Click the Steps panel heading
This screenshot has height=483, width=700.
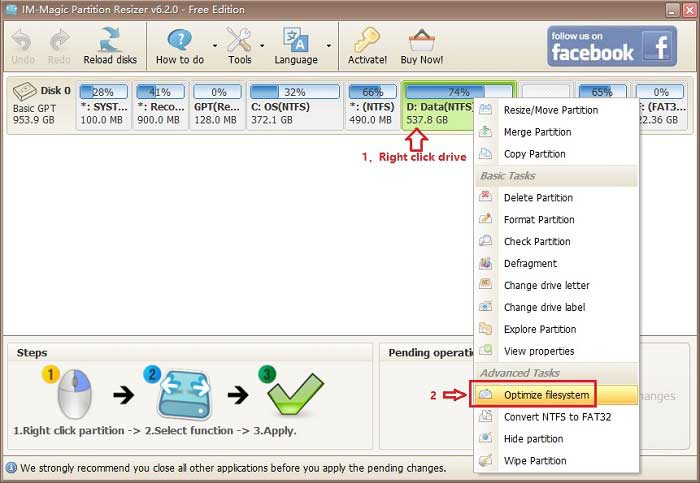pyautogui.click(x=32, y=353)
